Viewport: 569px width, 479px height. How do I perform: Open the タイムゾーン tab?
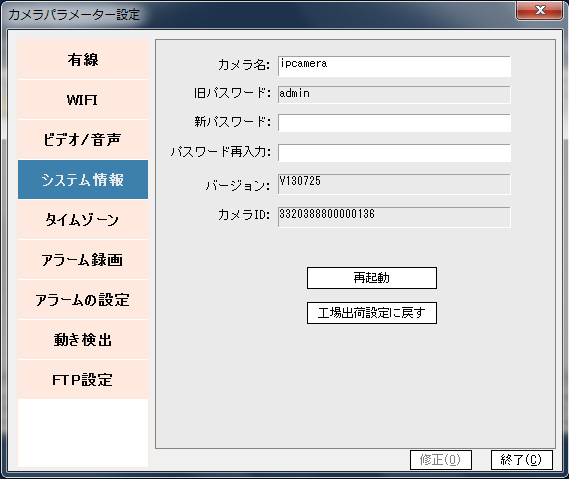pyautogui.click(x=83, y=220)
